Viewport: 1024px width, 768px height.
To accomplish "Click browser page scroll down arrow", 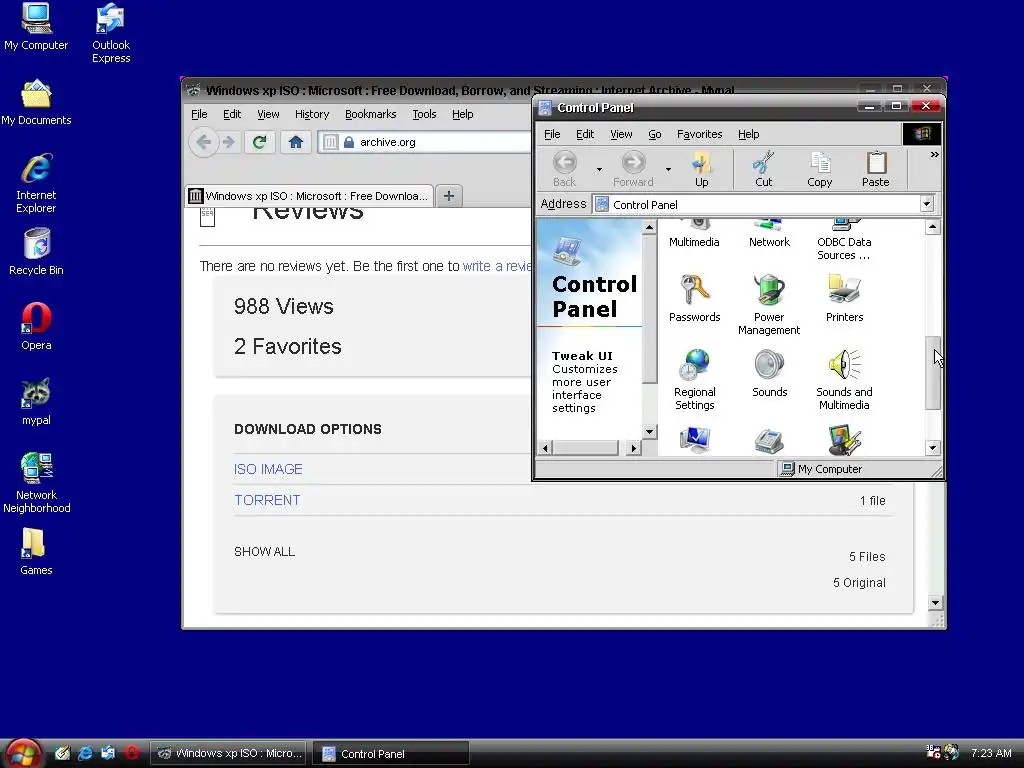I will click(935, 603).
